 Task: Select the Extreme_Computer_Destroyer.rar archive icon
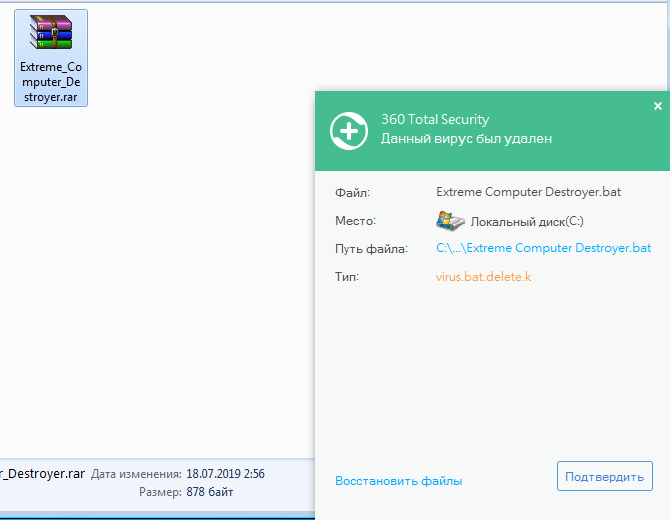point(51,32)
